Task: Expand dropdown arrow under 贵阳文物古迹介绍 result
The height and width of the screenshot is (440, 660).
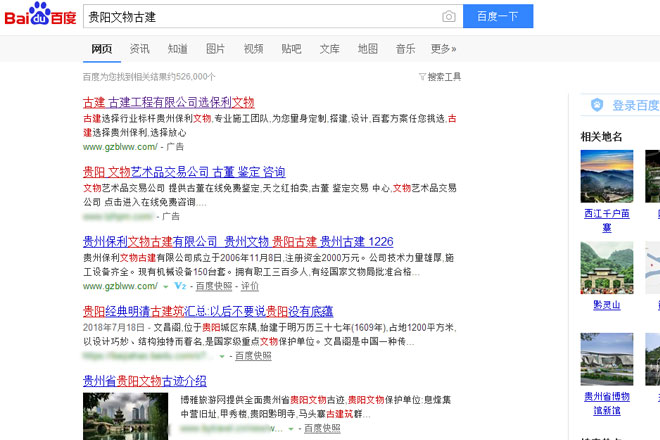Action: 290,429
